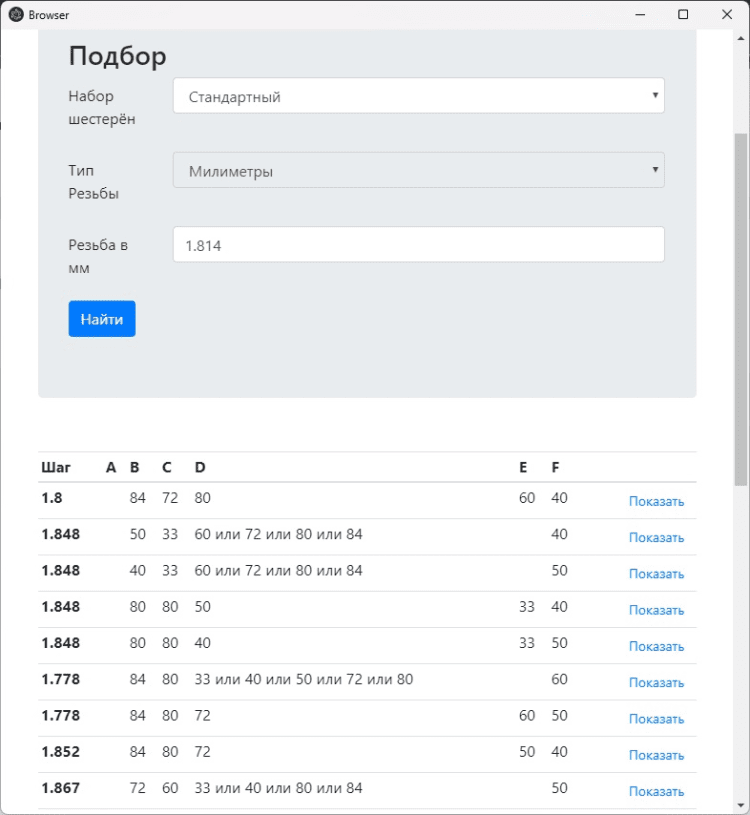
Task: Maximize the Browser window
Action: pyautogui.click(x=683, y=15)
